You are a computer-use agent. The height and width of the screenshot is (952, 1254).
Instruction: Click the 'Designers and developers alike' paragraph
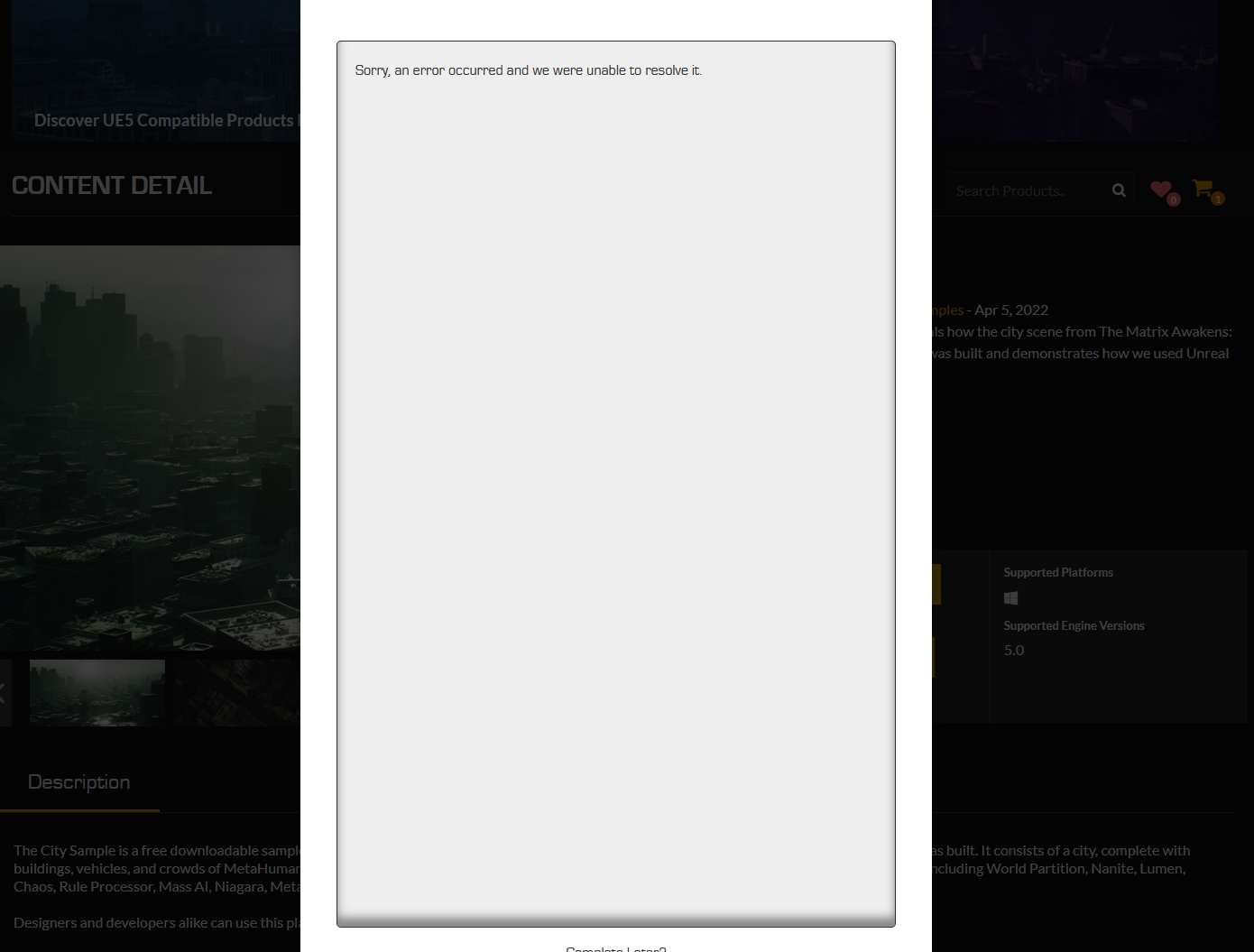tap(157, 923)
